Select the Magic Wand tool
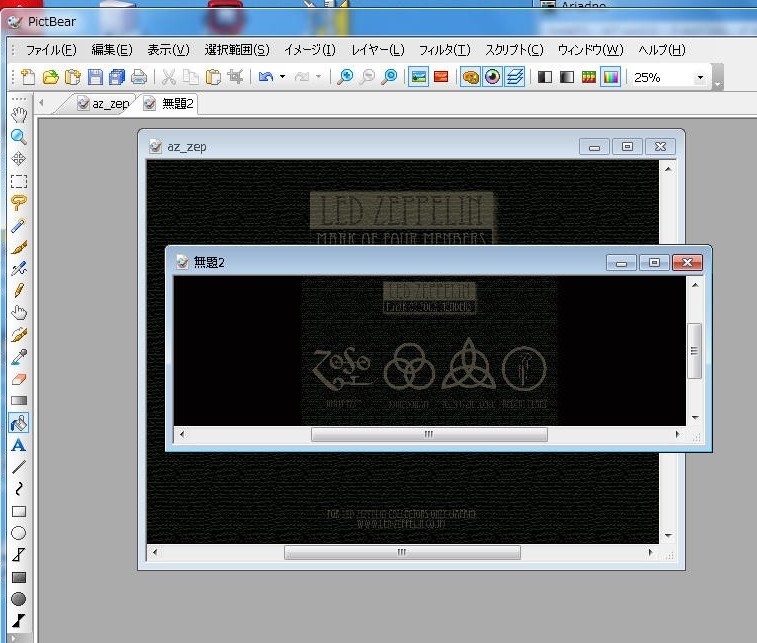757x643 pixels. pos(19,225)
